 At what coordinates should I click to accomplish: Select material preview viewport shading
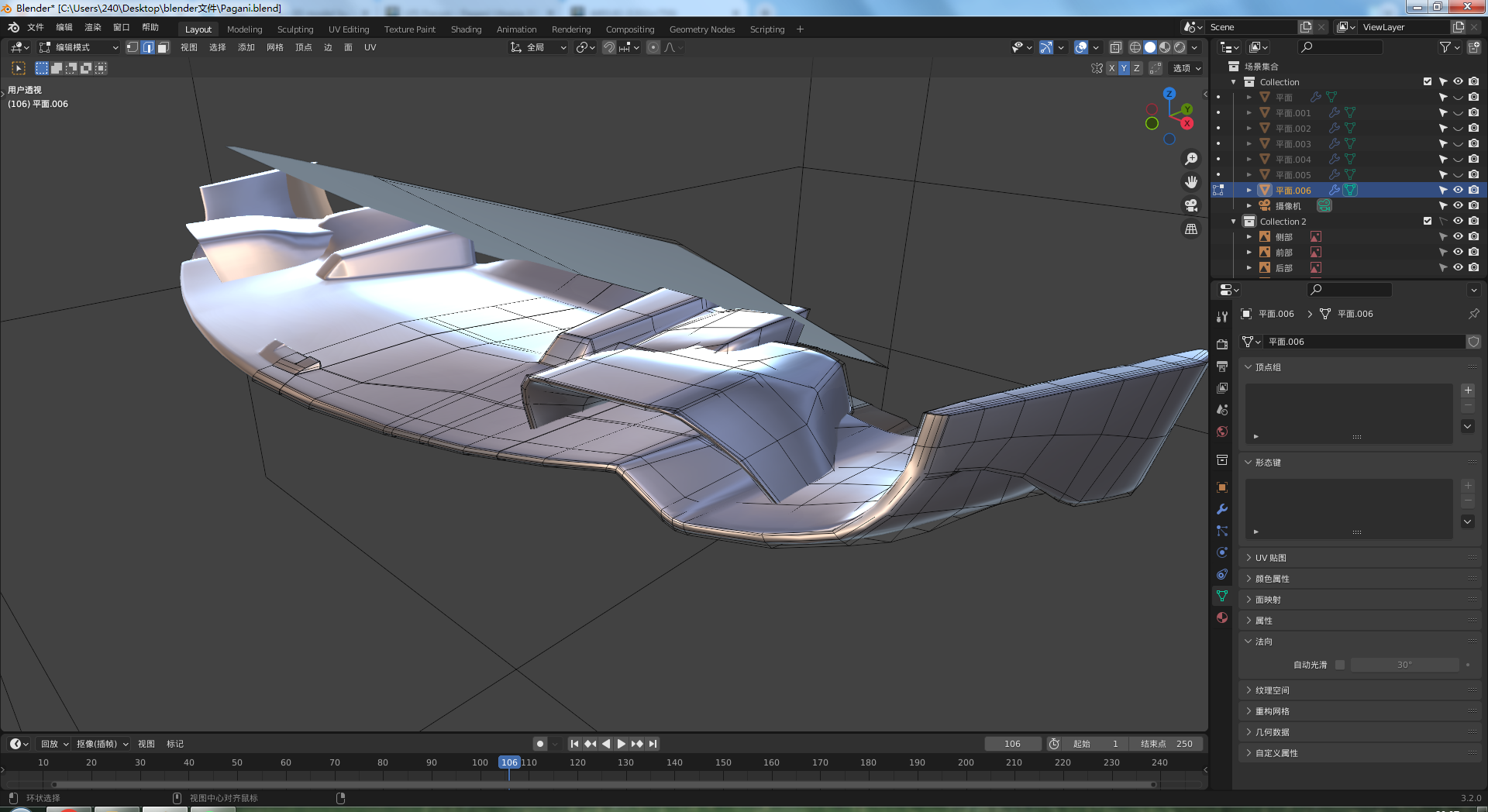click(x=1165, y=47)
